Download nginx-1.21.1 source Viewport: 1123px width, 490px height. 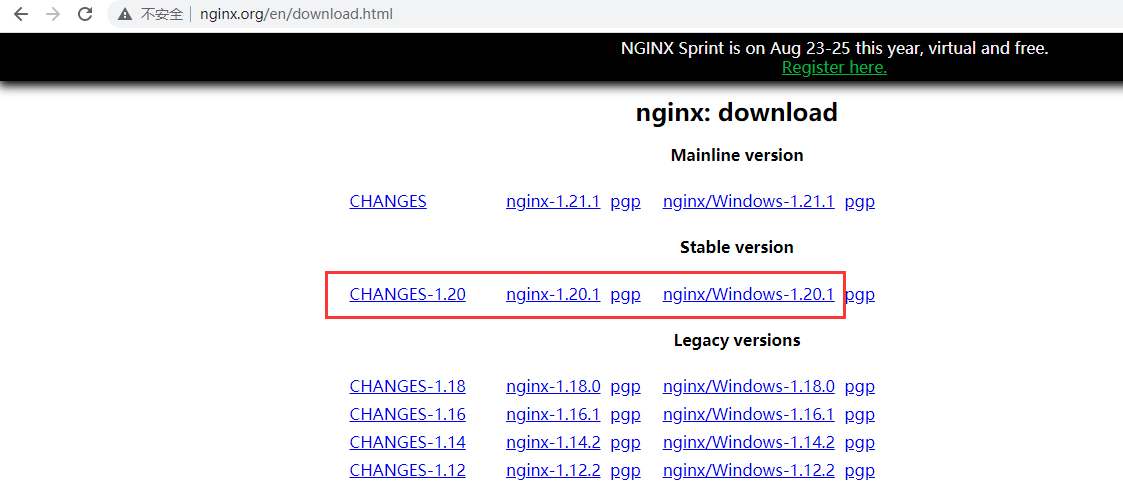(553, 202)
